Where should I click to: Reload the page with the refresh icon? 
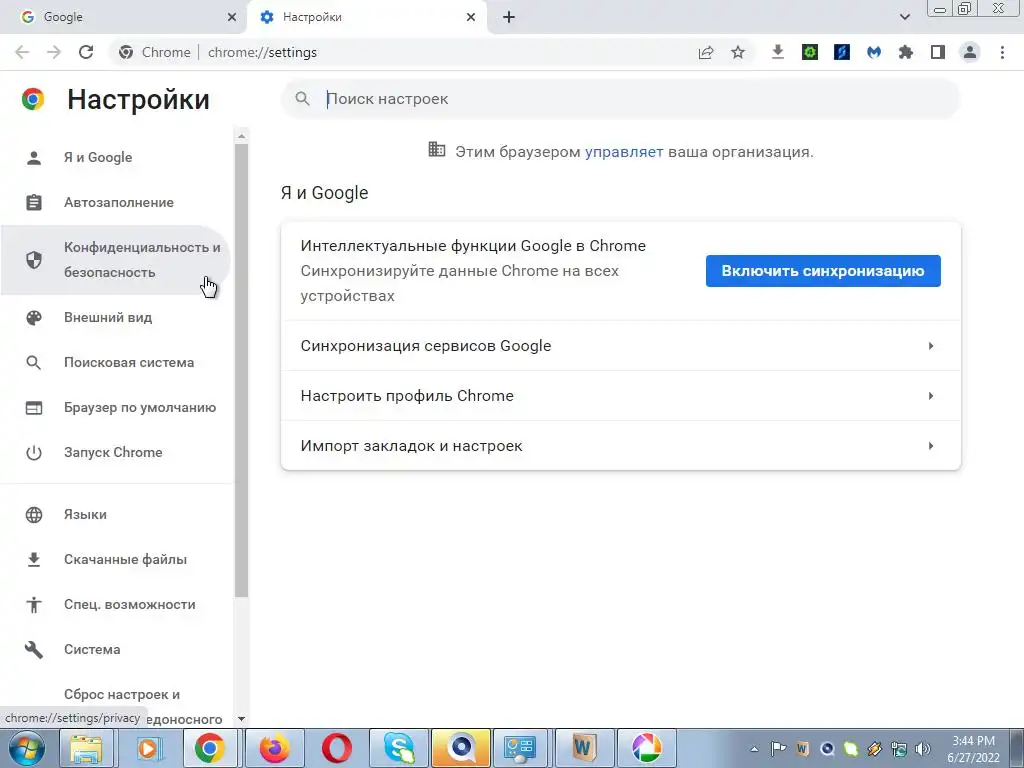[x=86, y=52]
